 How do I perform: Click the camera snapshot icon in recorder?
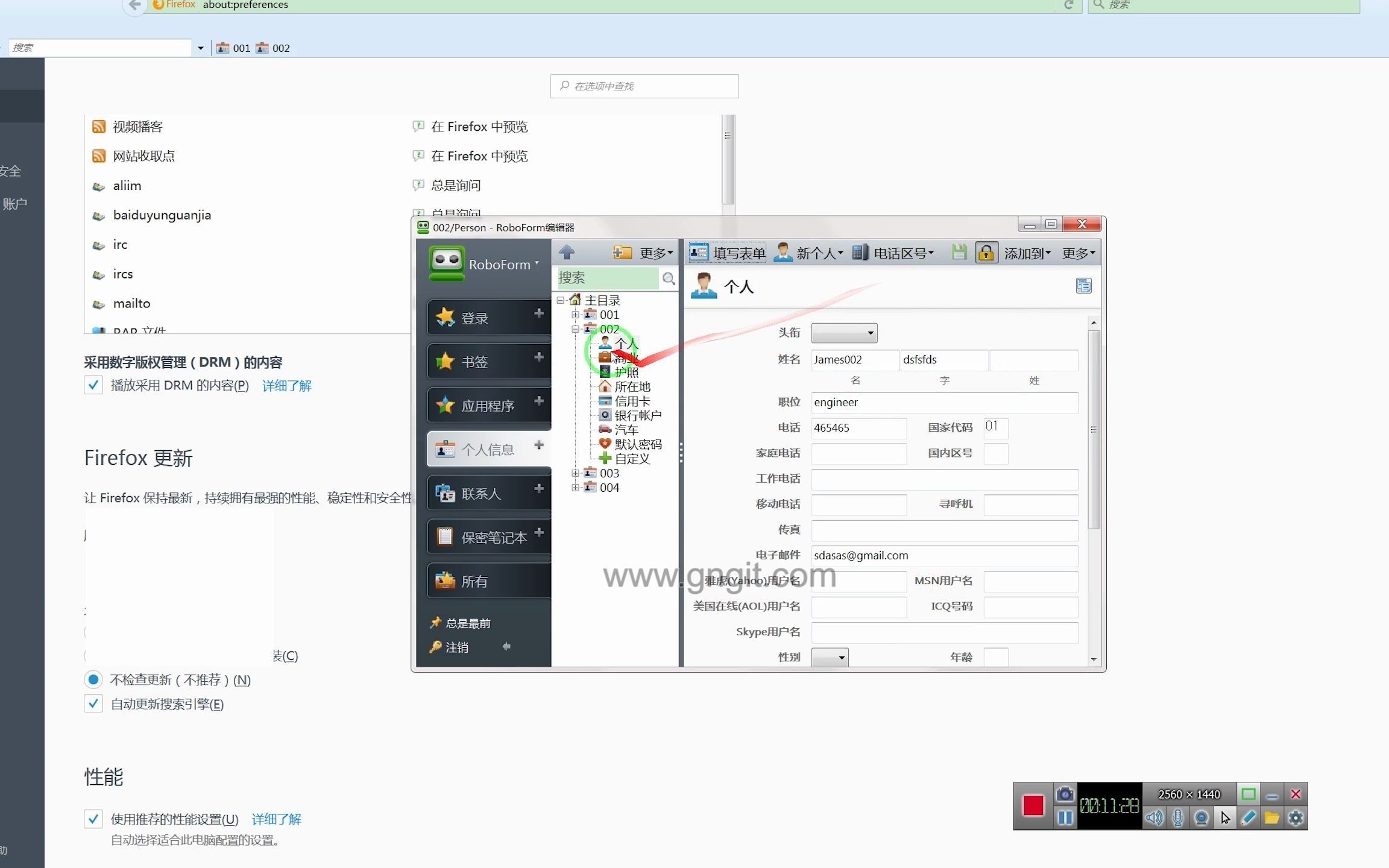point(1065,794)
